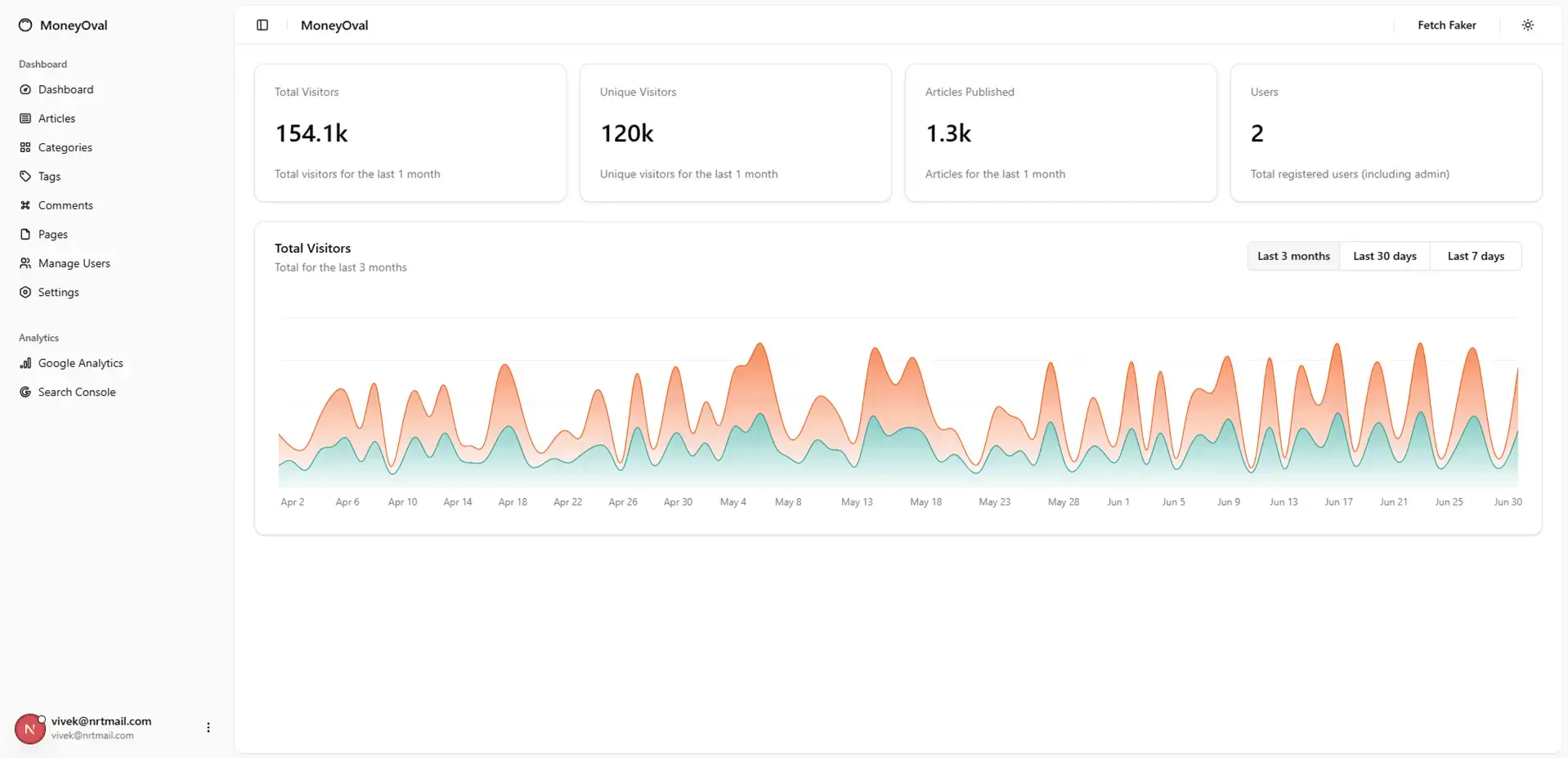The height and width of the screenshot is (758, 1568).
Task: Click the Fetch Faker button
Action: 1447,25
